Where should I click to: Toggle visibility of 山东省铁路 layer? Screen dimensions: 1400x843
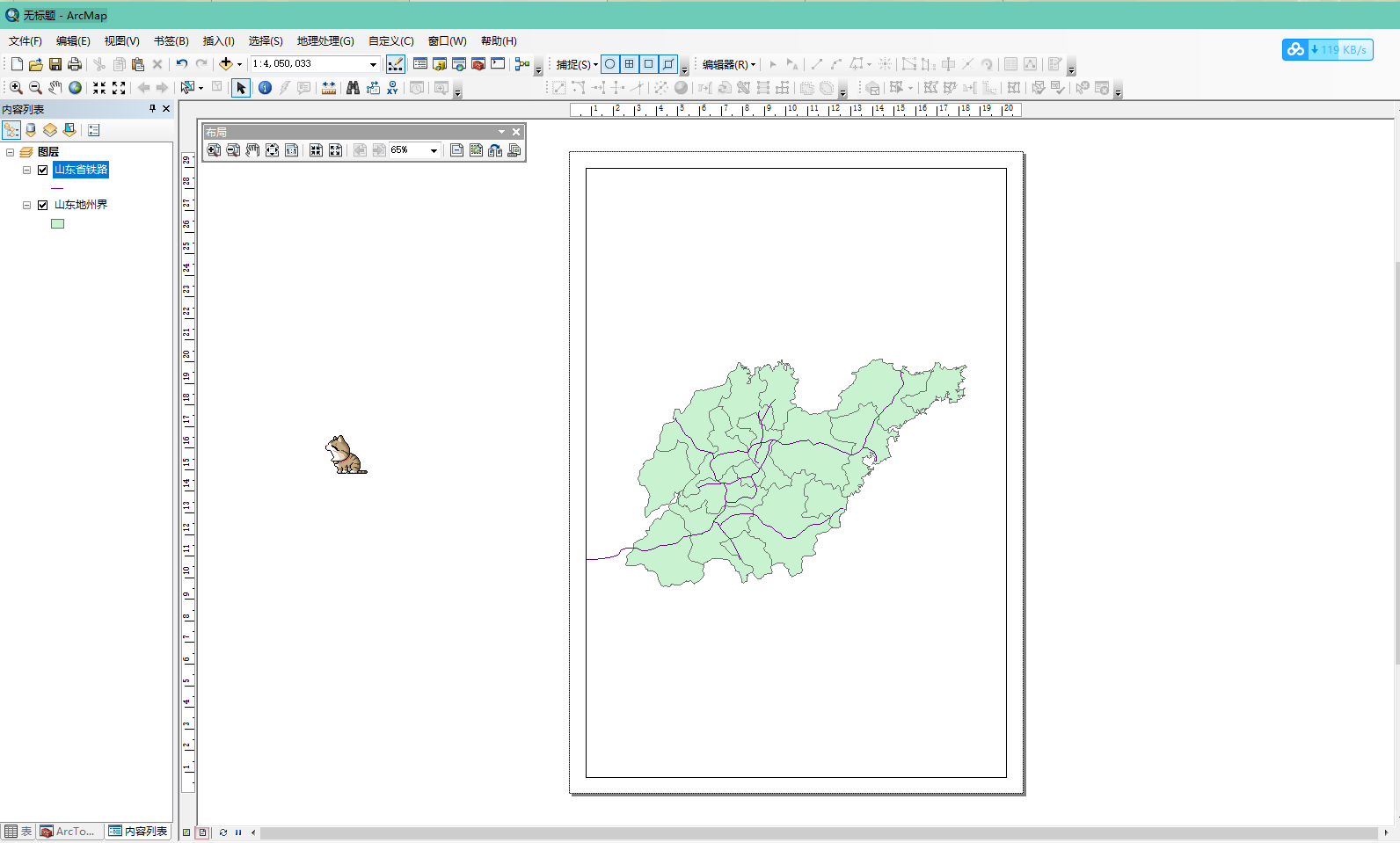pyautogui.click(x=42, y=170)
